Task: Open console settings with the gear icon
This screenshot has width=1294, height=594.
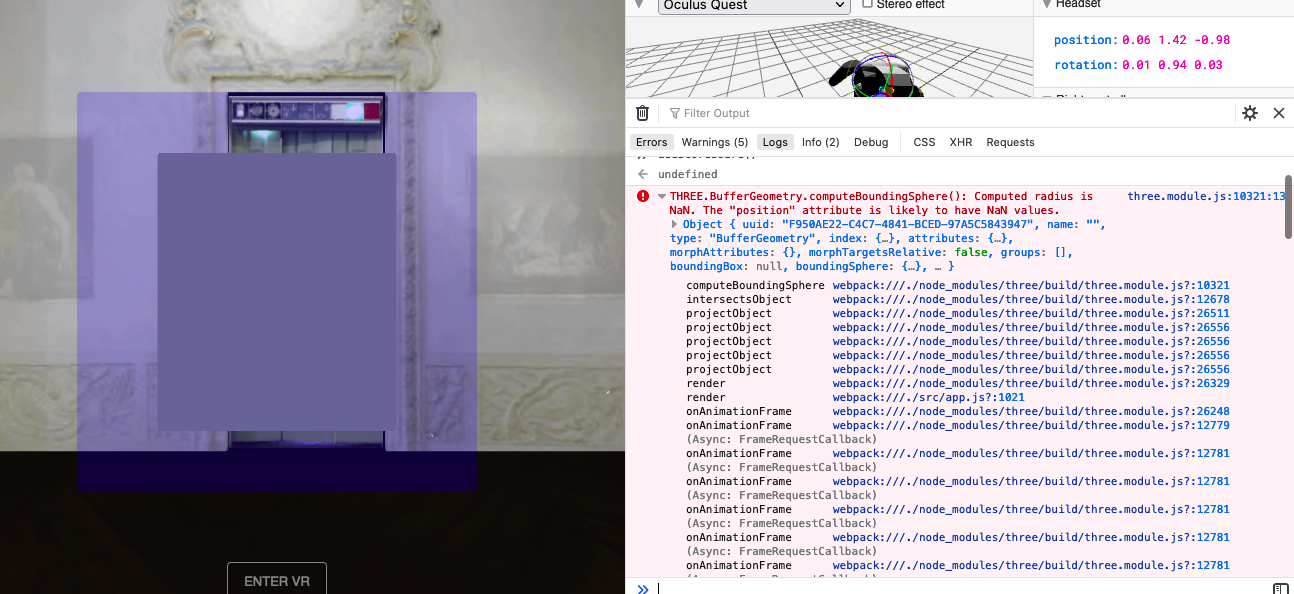Action: pos(1249,113)
